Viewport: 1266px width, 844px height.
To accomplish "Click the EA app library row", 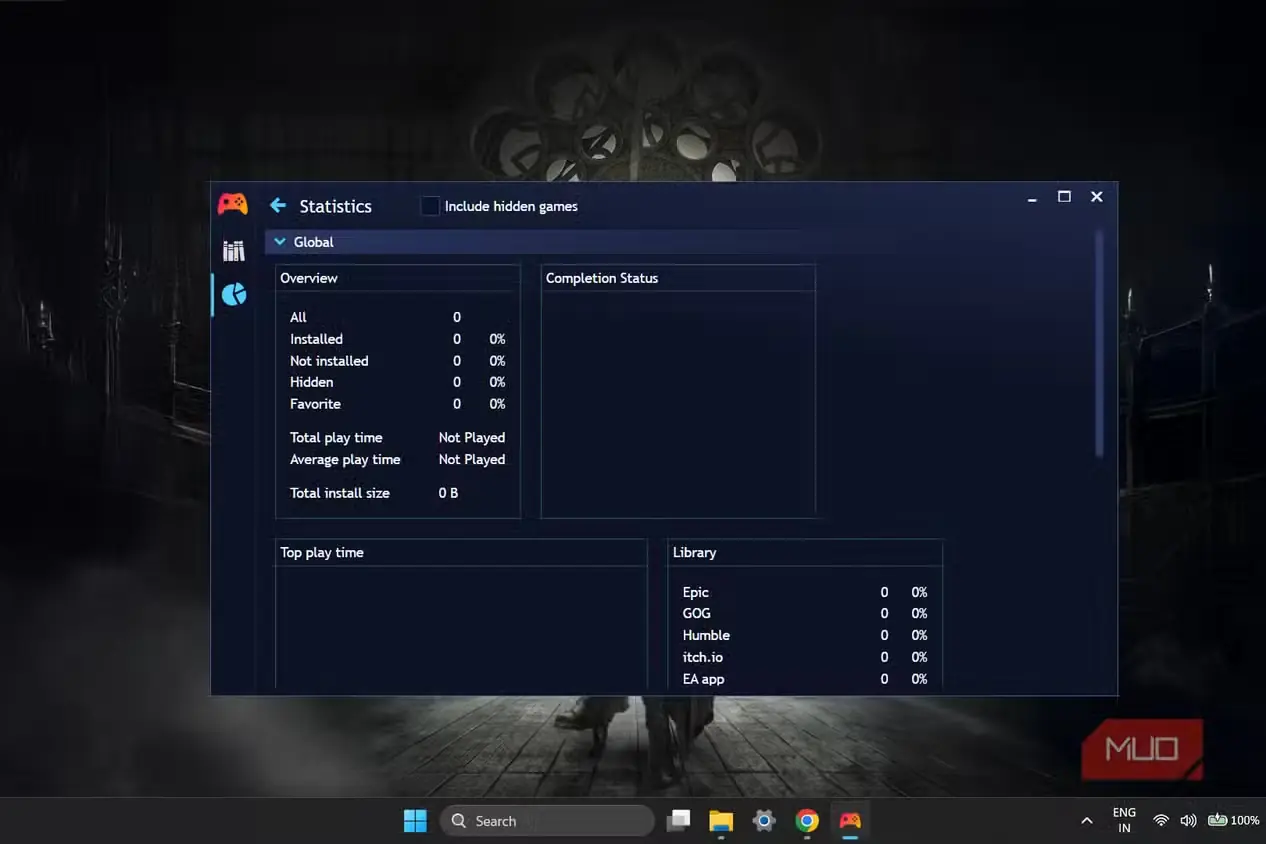I will [x=805, y=679].
